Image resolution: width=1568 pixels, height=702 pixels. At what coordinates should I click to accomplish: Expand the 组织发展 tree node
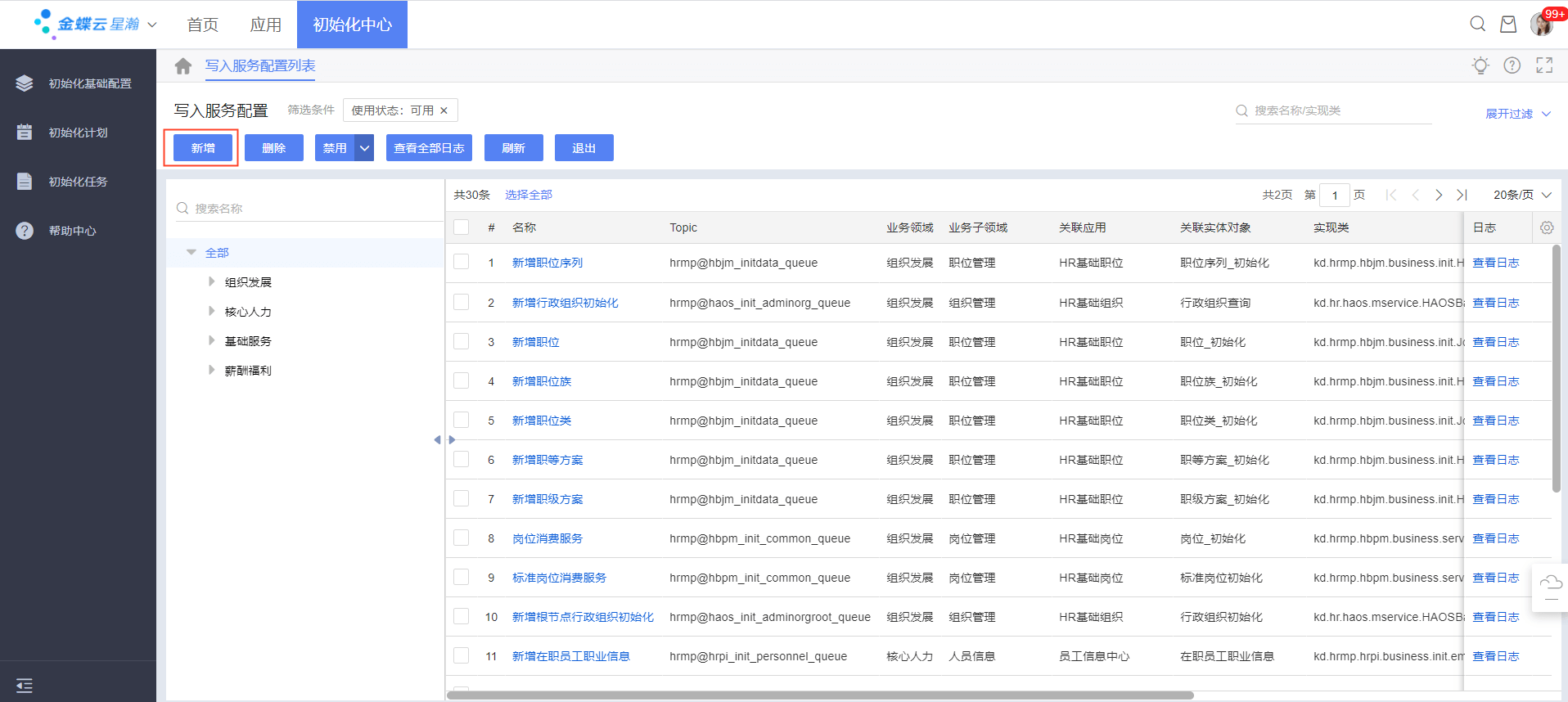(x=212, y=281)
